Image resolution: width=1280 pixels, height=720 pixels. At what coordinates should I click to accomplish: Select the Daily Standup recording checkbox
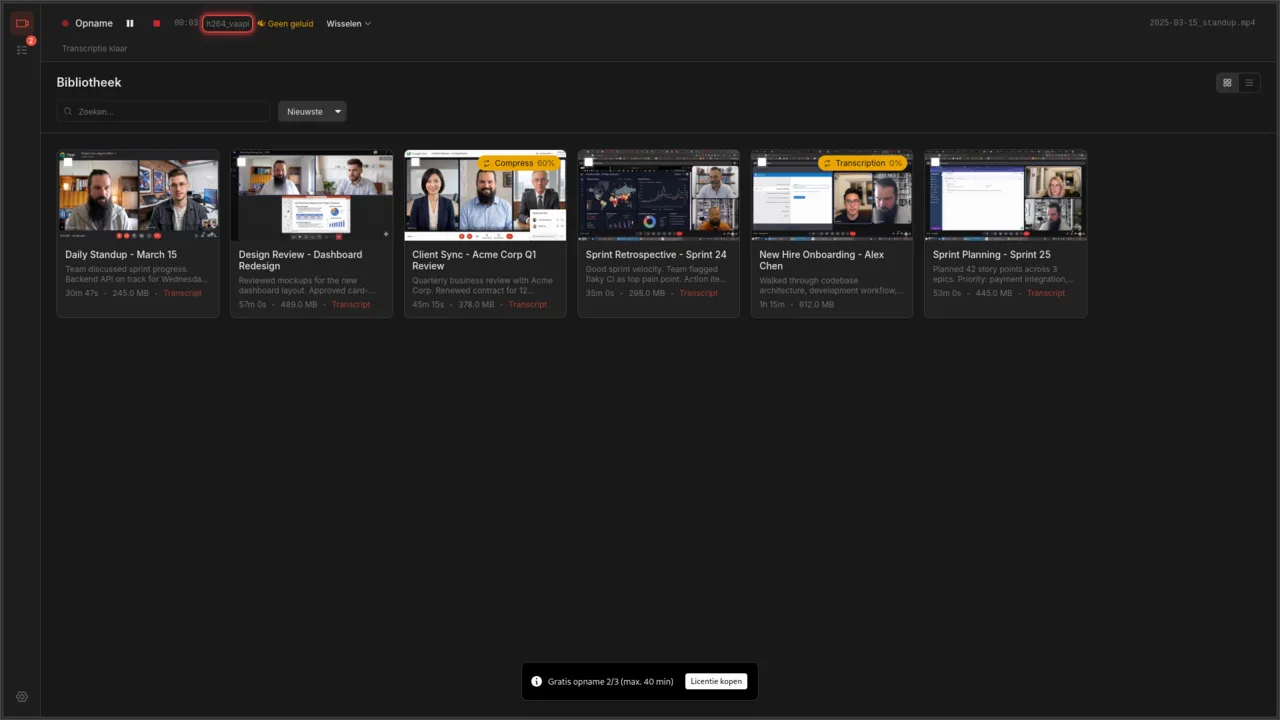coord(68,161)
